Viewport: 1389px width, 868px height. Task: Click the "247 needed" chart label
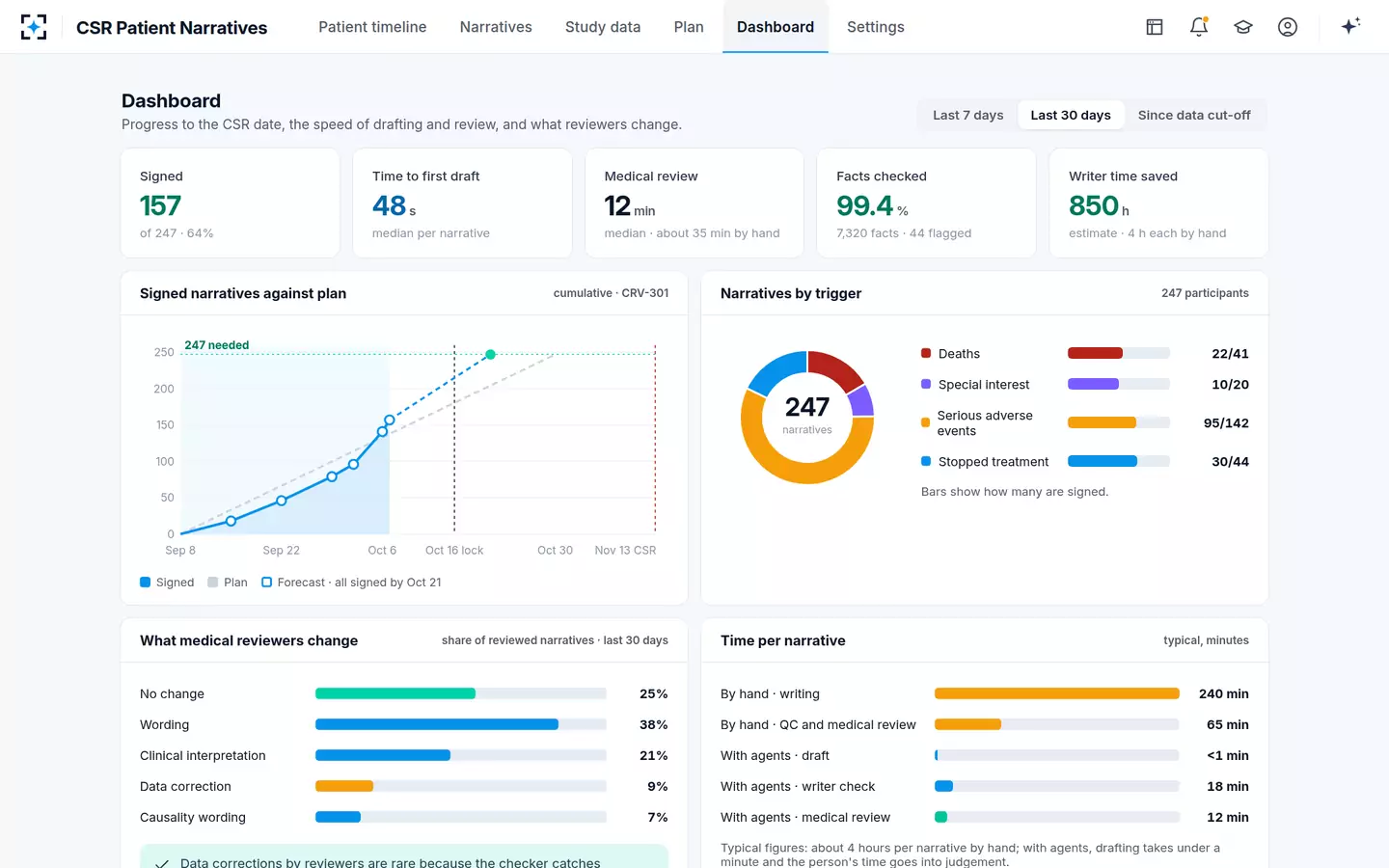point(217,345)
